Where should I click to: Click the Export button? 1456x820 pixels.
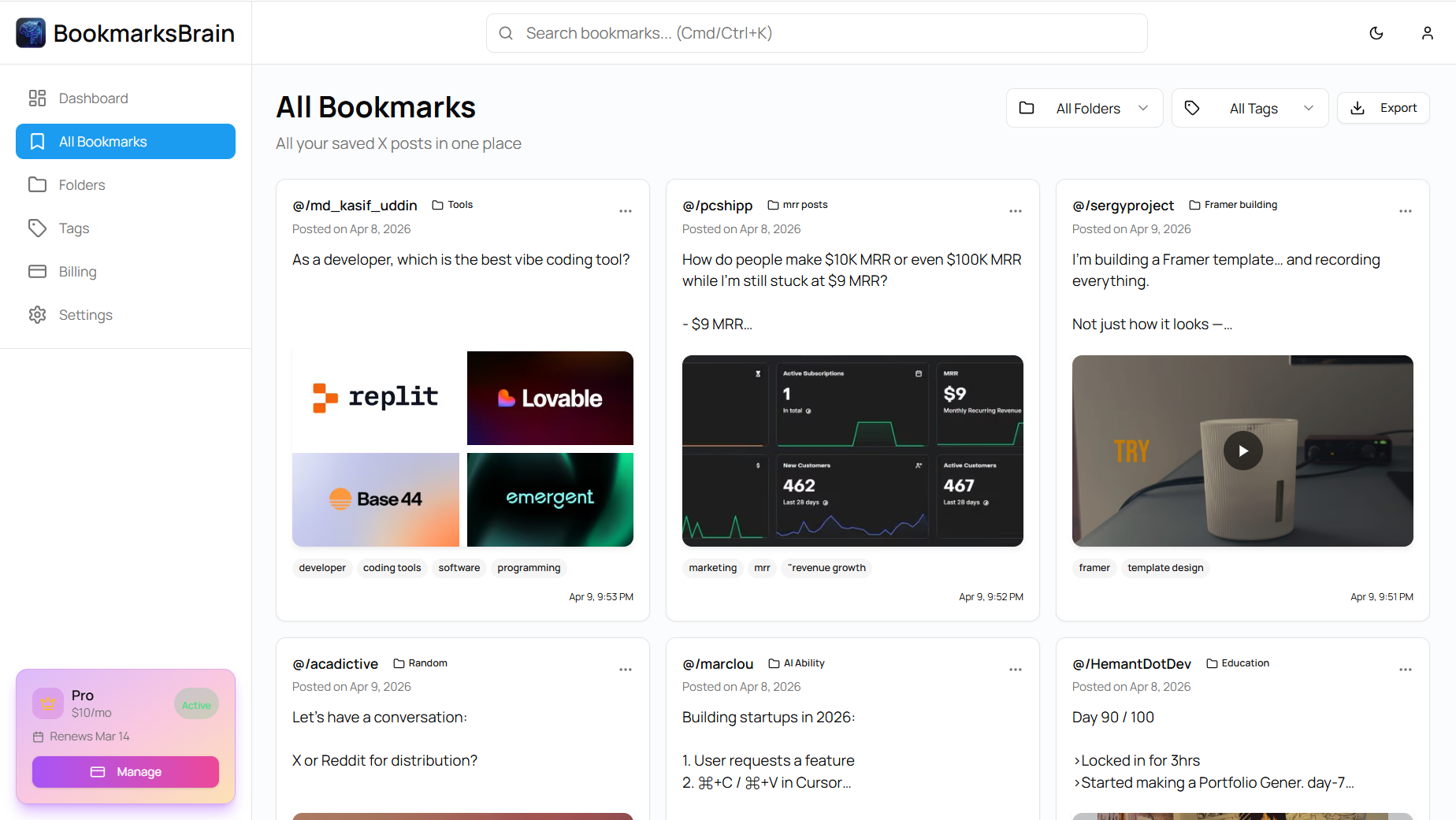tap(1384, 108)
